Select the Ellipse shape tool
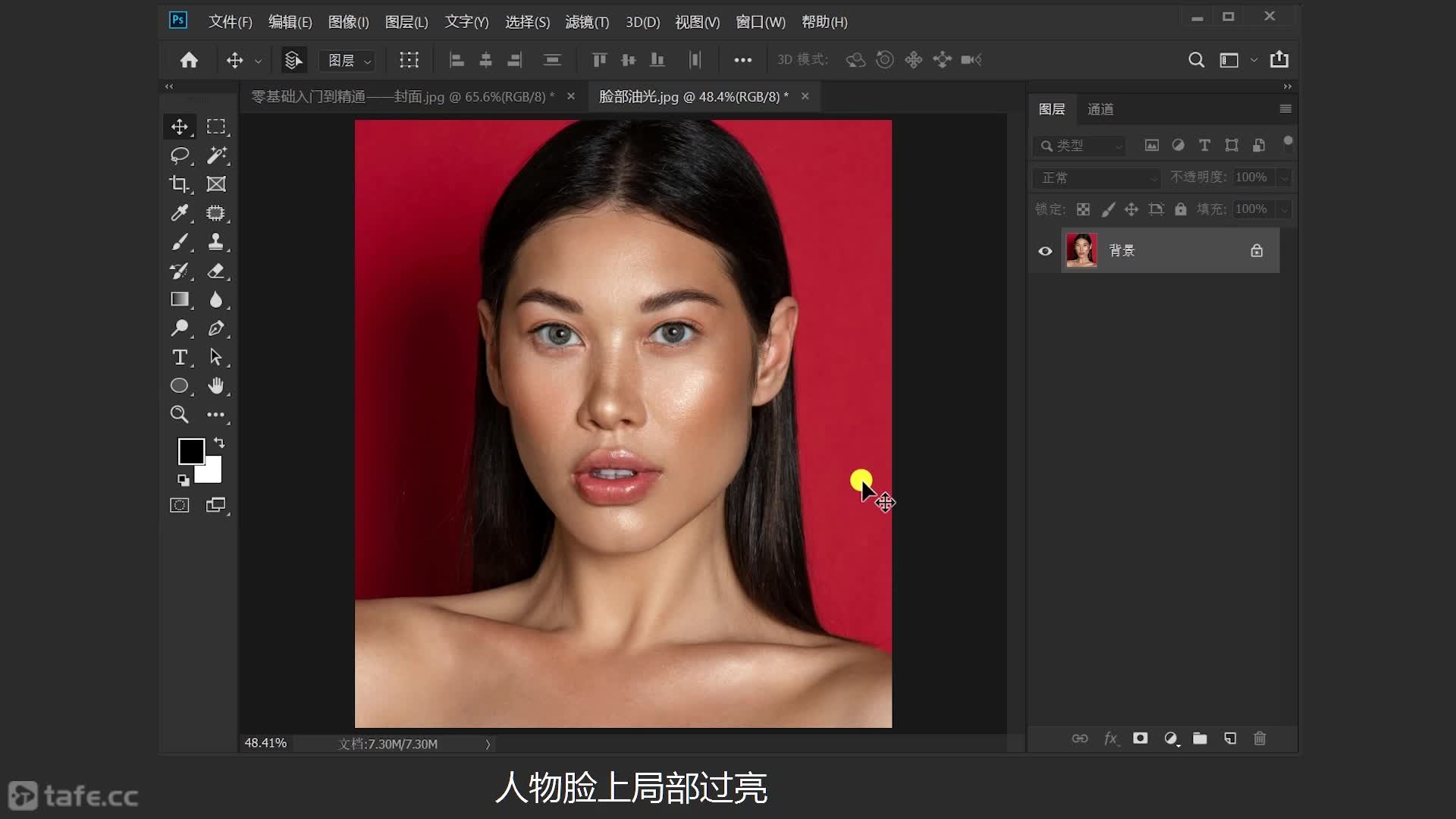Screen dimensions: 1456x819 [x=180, y=386]
